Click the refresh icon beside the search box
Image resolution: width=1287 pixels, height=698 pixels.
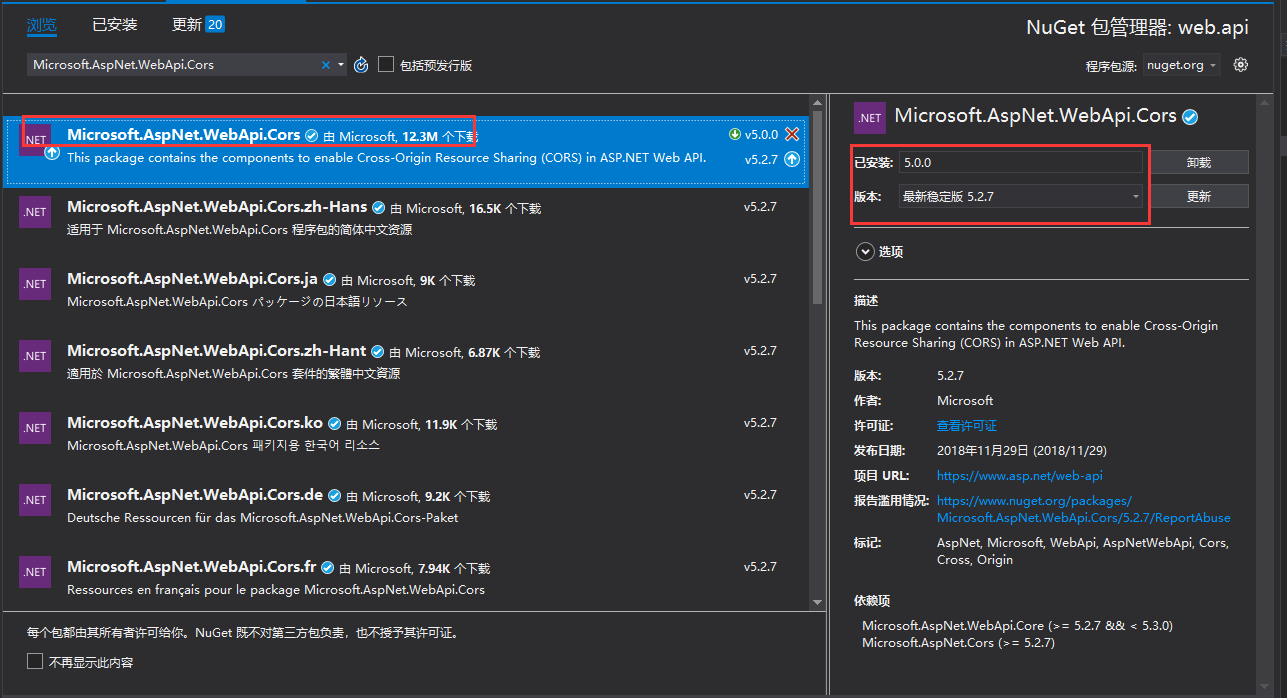coord(361,65)
